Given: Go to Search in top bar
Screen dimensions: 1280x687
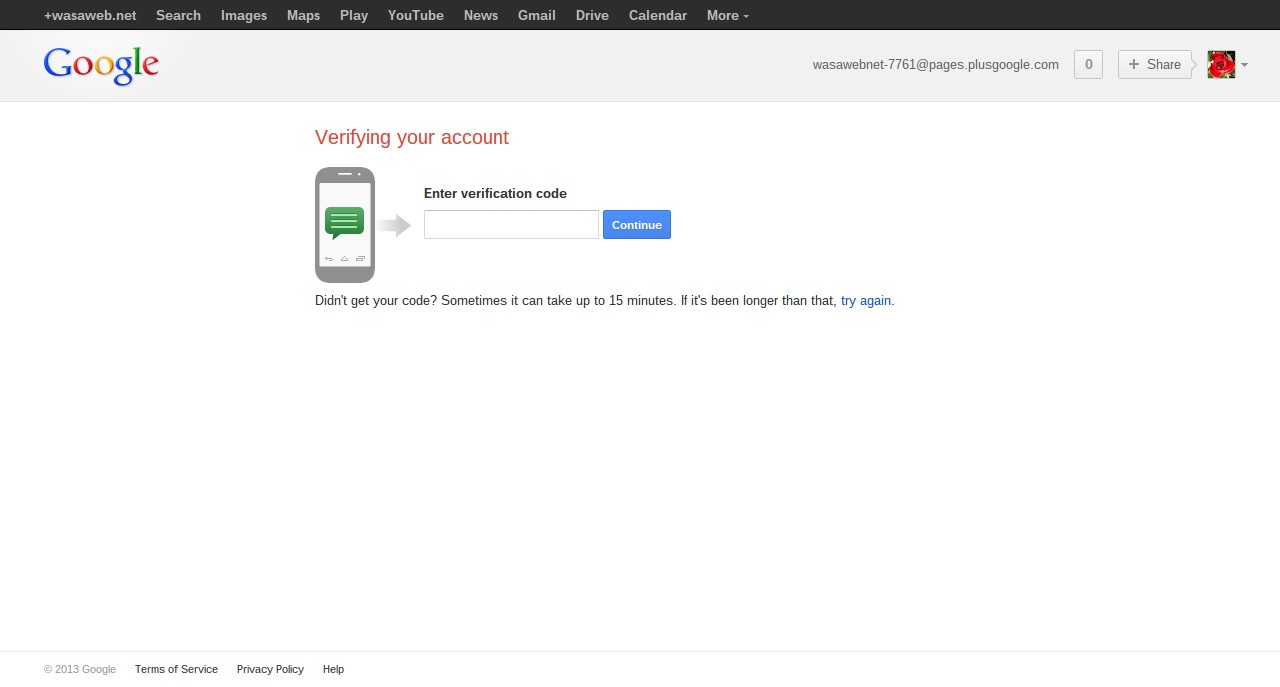Looking at the screenshot, I should coord(178,15).
